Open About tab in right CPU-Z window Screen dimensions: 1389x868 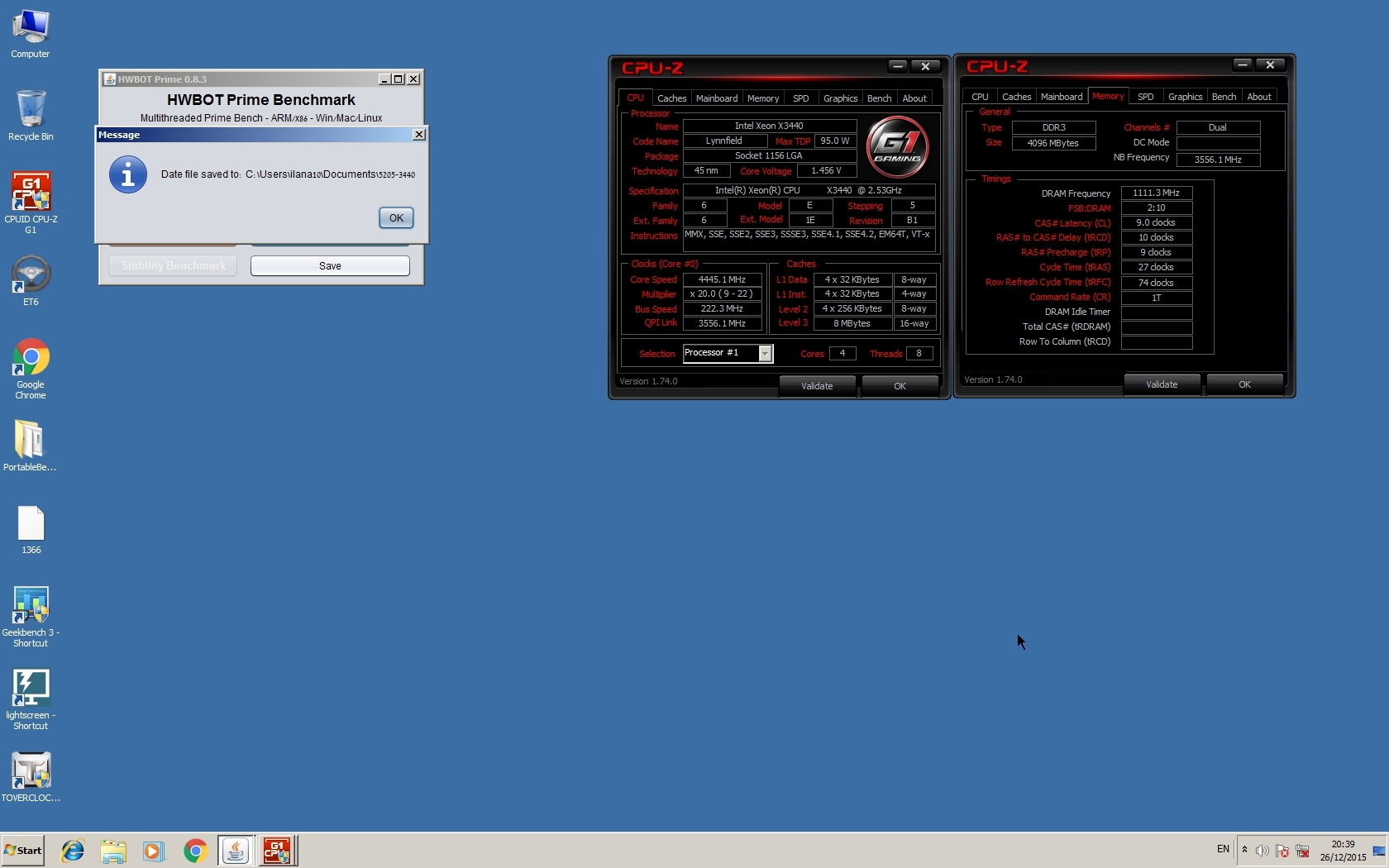click(x=1259, y=97)
